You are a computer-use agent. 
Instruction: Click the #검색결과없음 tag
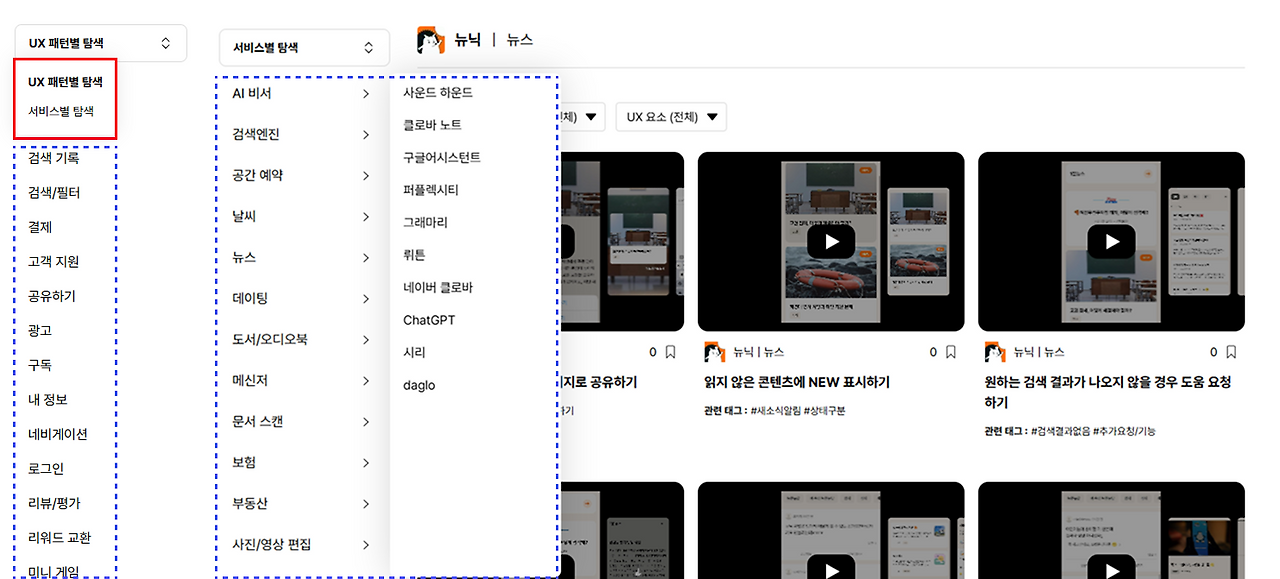(x=1061, y=431)
